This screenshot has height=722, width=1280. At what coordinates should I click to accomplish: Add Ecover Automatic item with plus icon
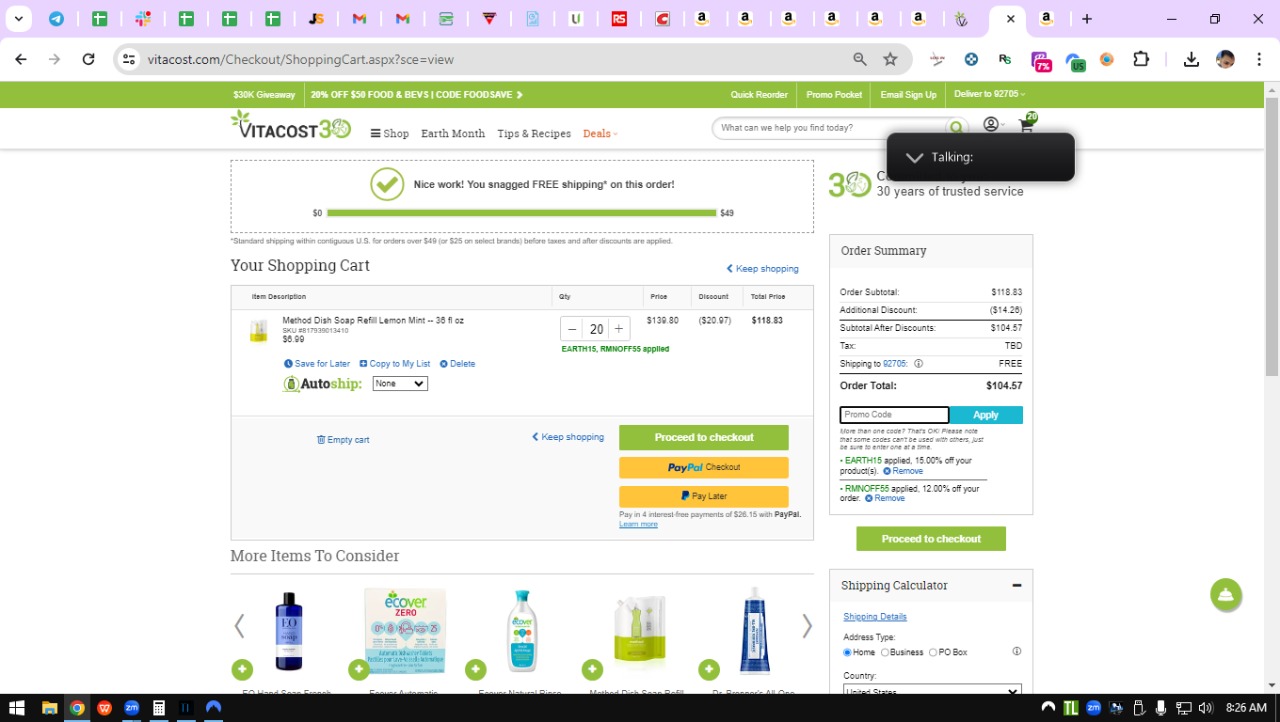(359, 669)
